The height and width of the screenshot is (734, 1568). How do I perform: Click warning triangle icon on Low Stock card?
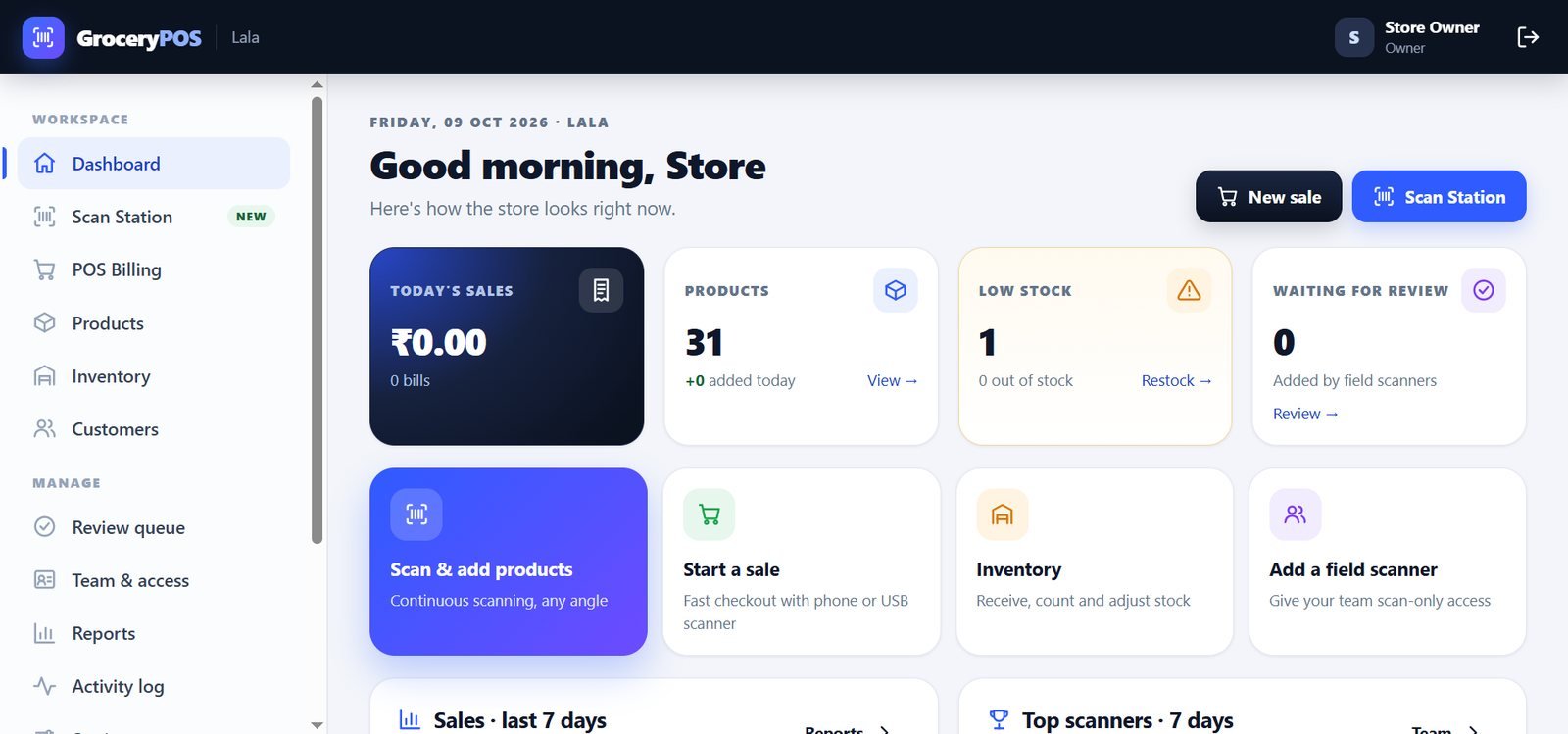[x=1189, y=290]
